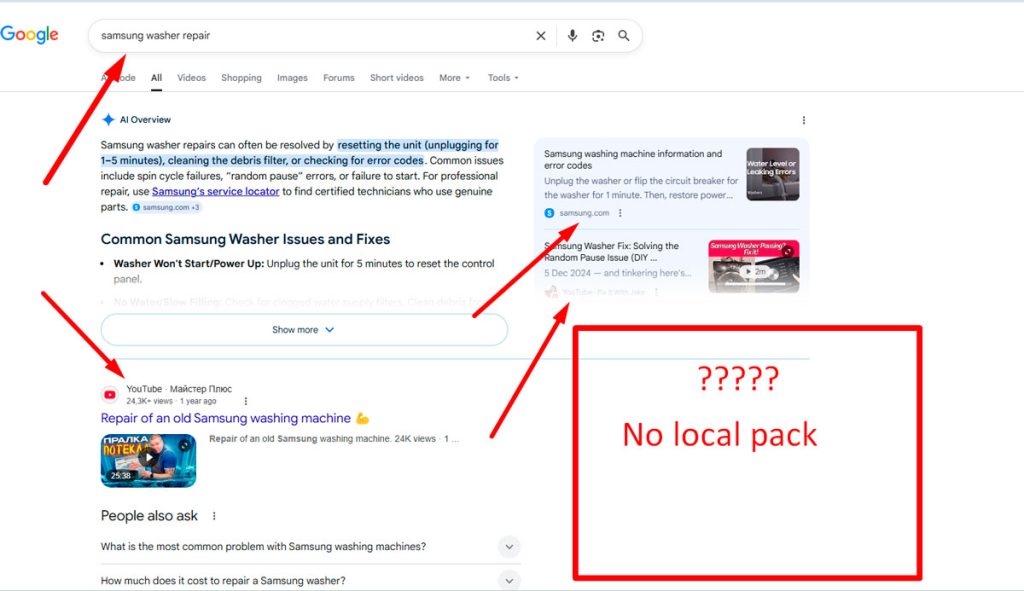Click the magnifying glass search icon
Screen dimensions: 1024x591
point(624,36)
